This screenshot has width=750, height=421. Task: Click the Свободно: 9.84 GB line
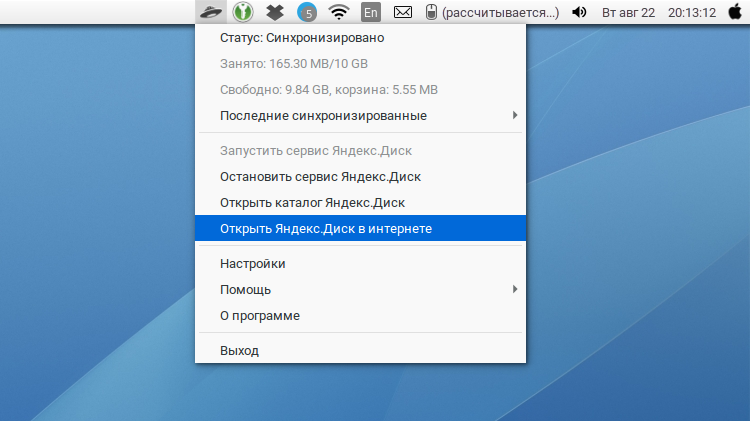360,89
